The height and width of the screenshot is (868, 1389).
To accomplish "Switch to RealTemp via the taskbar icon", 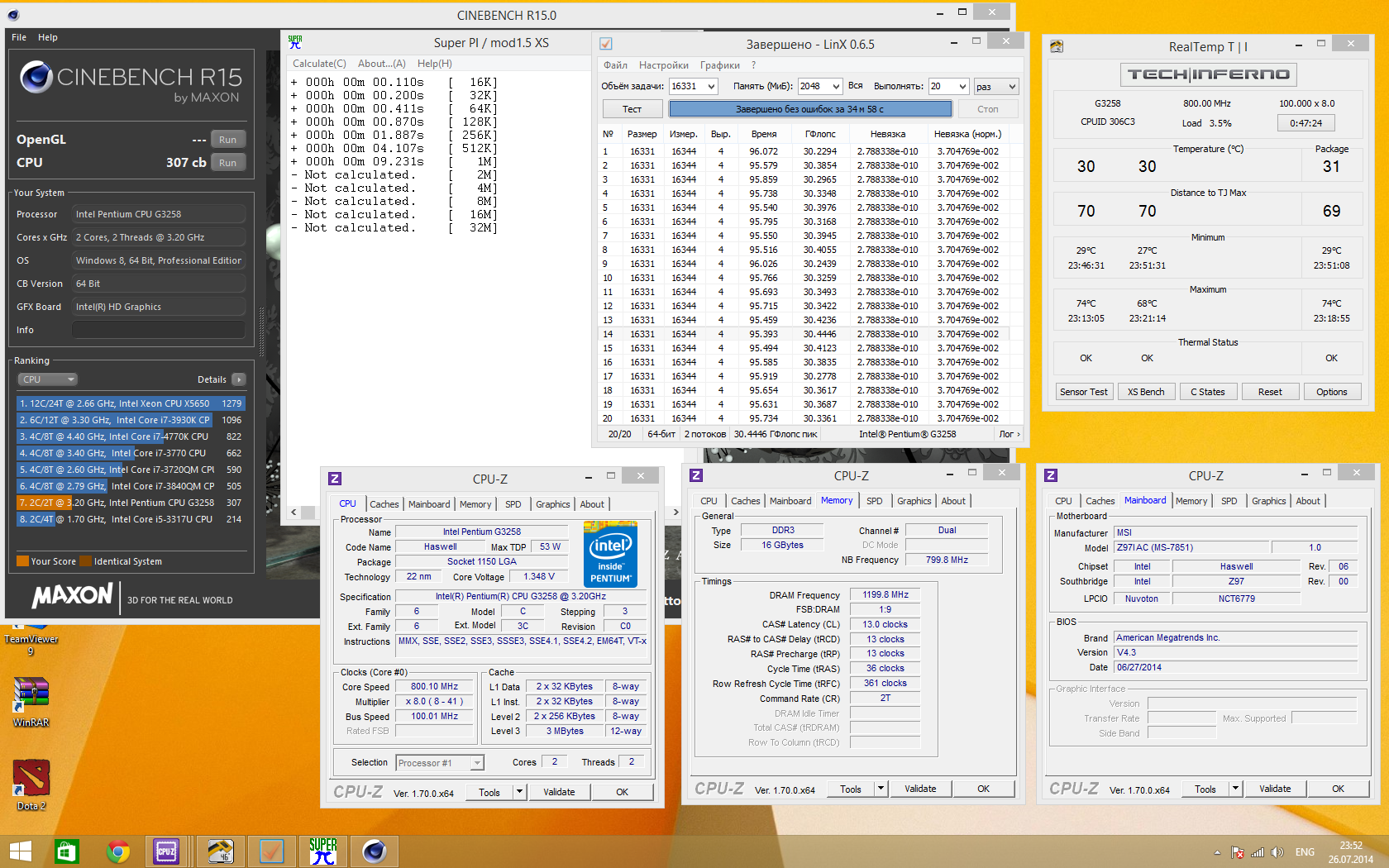I will pos(220,851).
